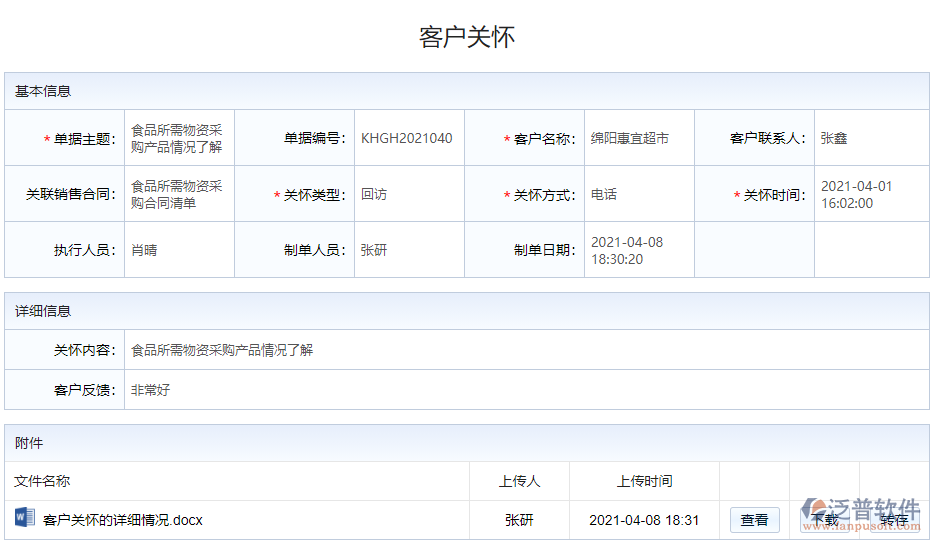Image resolution: width=931 pixels, height=542 pixels.
Task: Click the 单据主题 value field
Action: pos(179,138)
